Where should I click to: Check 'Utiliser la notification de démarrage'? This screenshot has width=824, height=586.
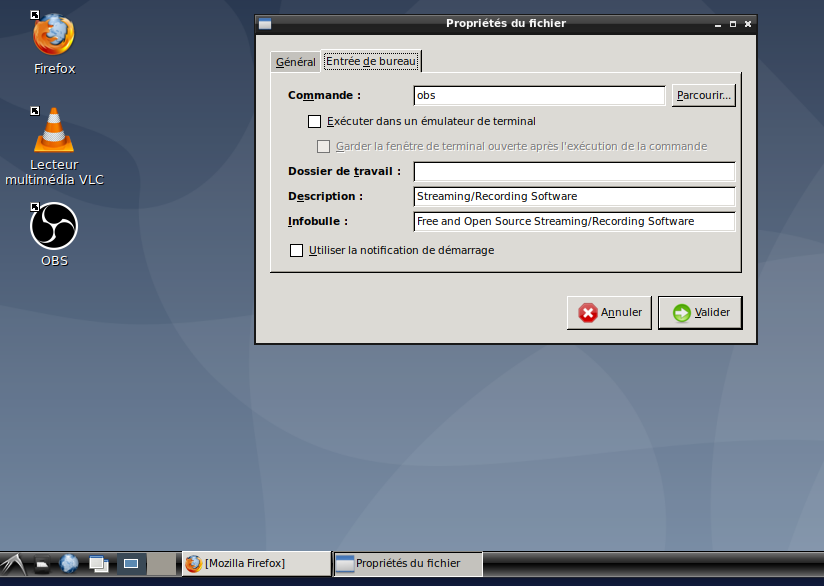pyautogui.click(x=297, y=251)
